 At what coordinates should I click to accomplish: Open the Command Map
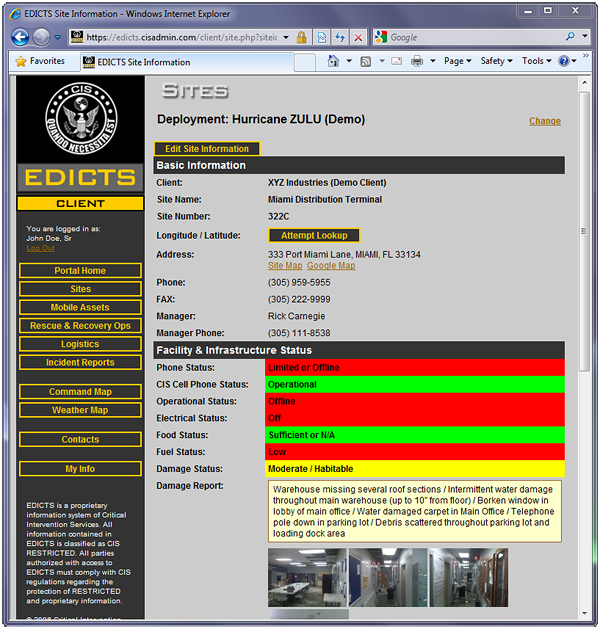tap(80, 392)
